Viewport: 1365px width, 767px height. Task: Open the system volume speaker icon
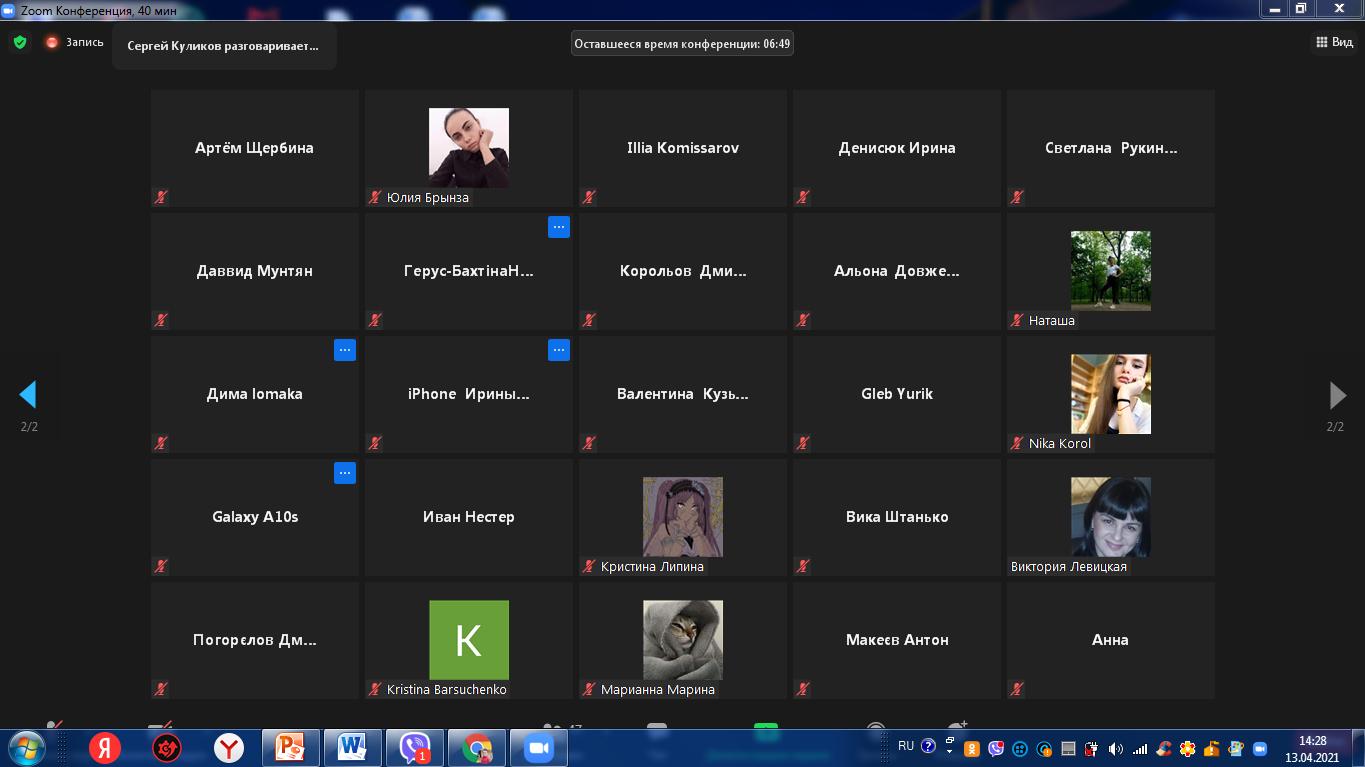pyautogui.click(x=1115, y=749)
